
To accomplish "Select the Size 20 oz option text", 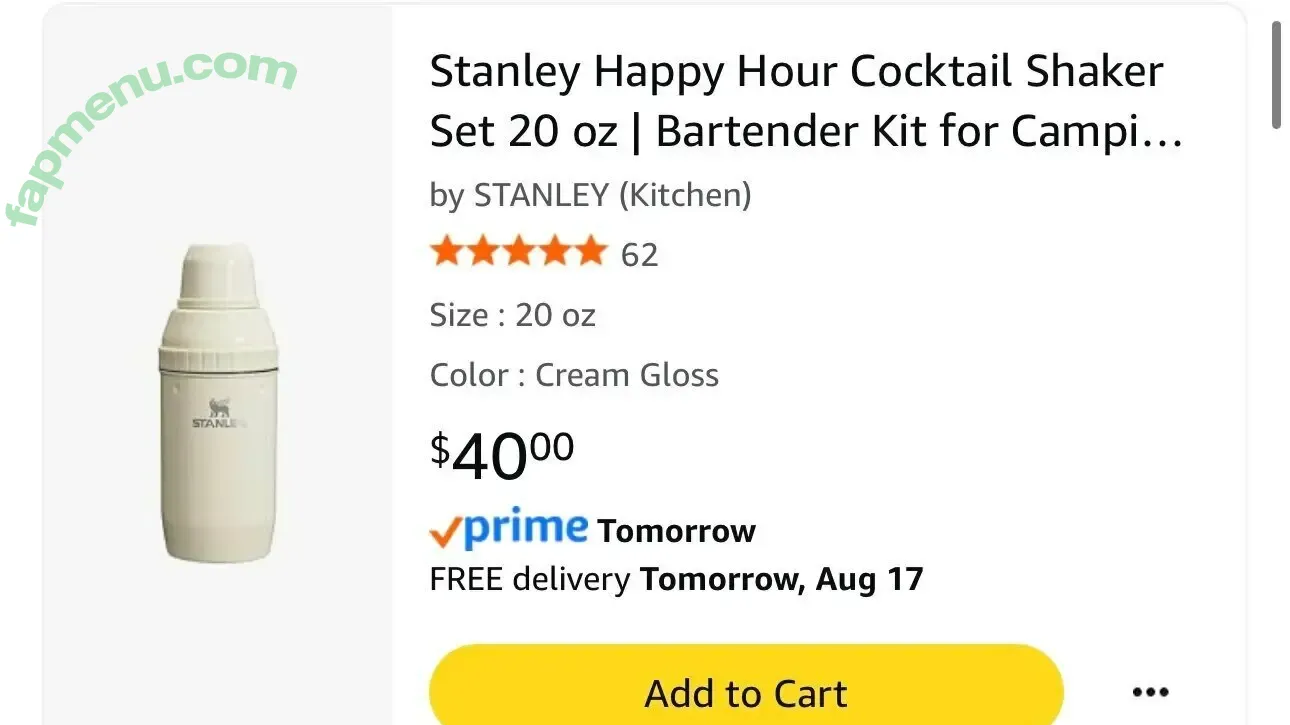I will tap(512, 316).
